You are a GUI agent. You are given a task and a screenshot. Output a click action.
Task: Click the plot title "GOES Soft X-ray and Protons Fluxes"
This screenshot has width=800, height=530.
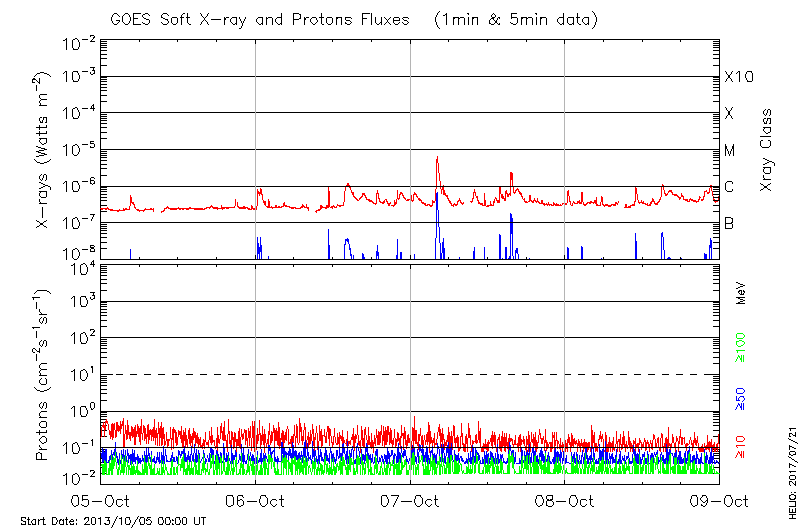pos(271,20)
